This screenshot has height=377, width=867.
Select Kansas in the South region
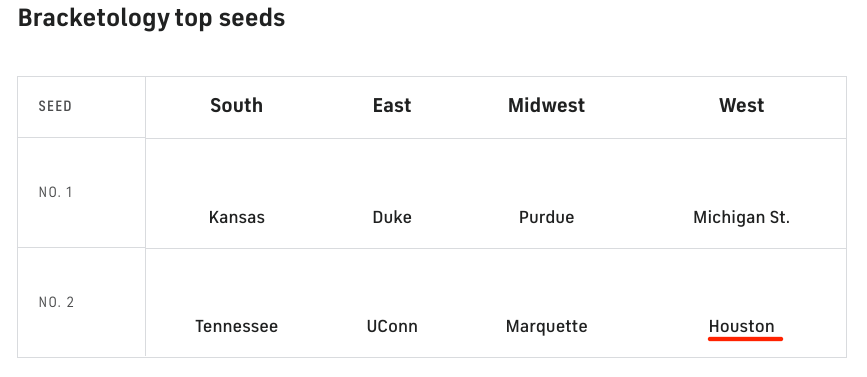pos(237,217)
